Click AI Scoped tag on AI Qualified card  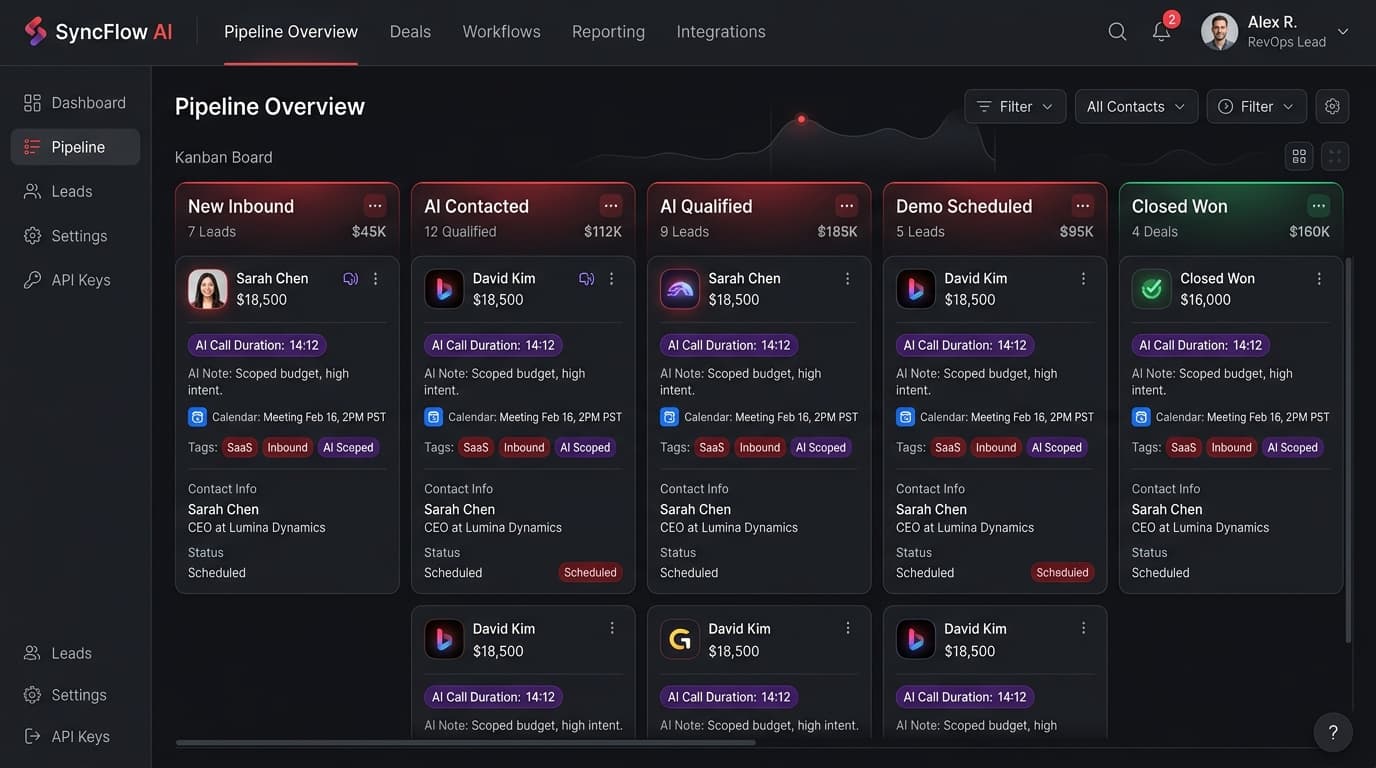(821, 447)
